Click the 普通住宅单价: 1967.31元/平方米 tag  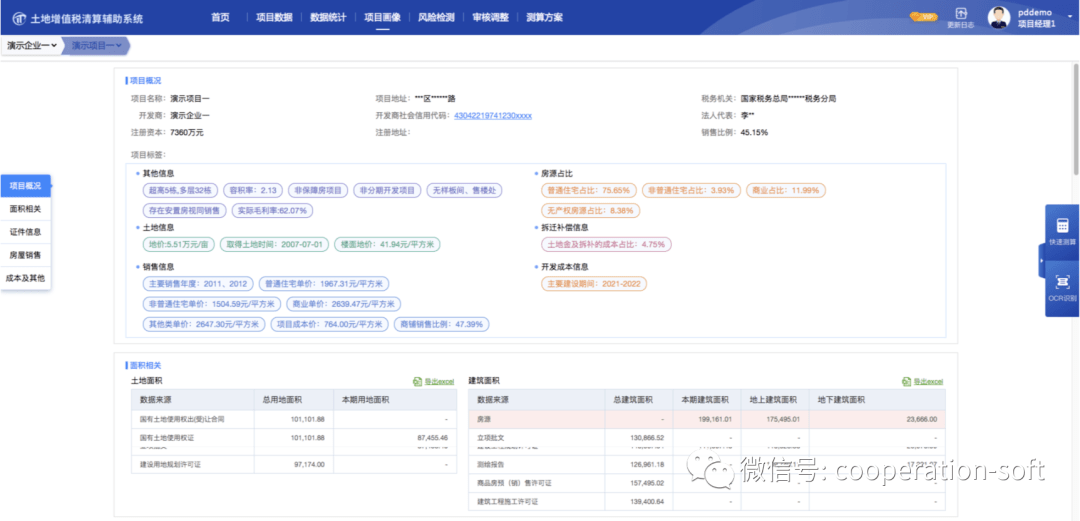tap(324, 284)
